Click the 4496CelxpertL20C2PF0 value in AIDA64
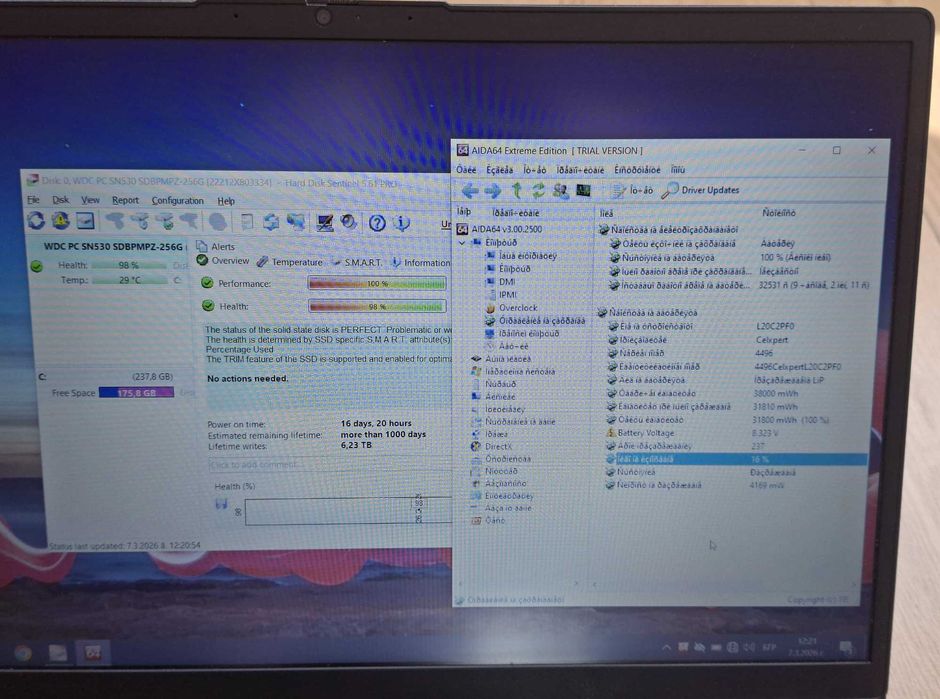The width and height of the screenshot is (940, 699). [797, 367]
